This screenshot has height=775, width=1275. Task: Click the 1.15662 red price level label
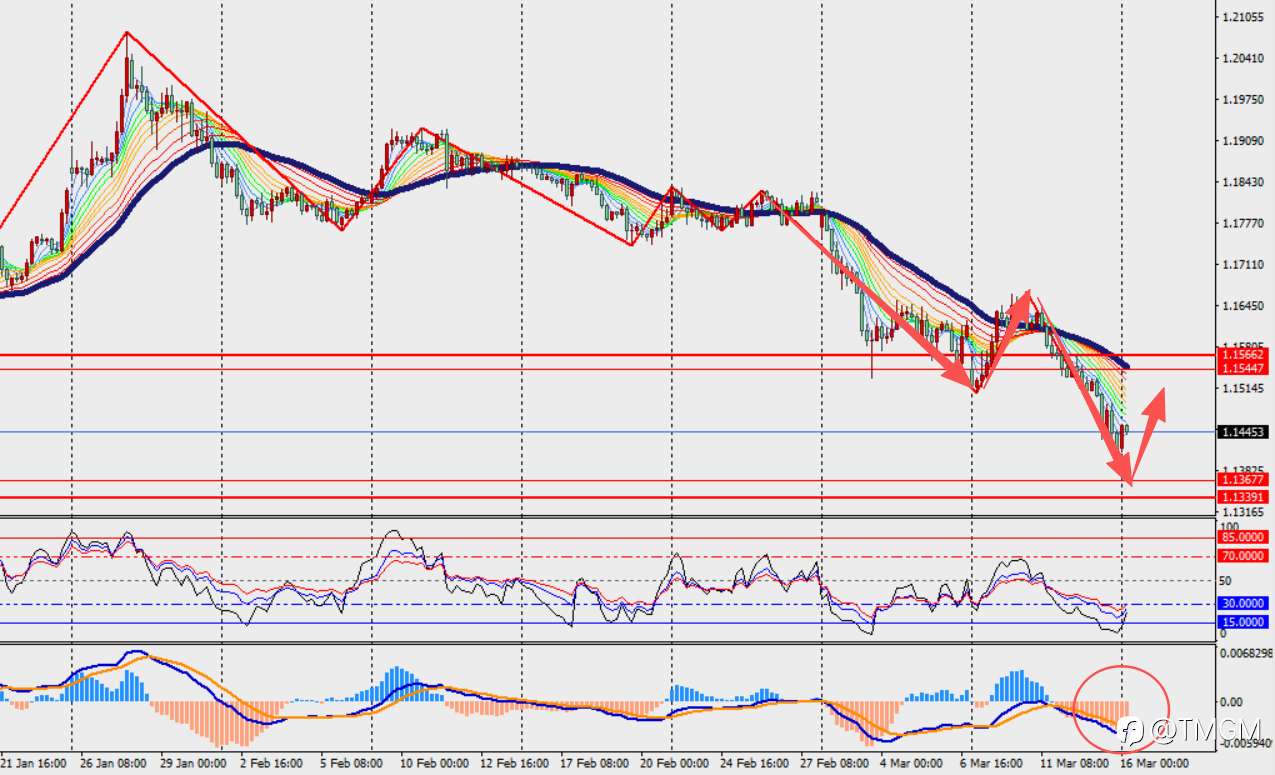coord(1245,355)
